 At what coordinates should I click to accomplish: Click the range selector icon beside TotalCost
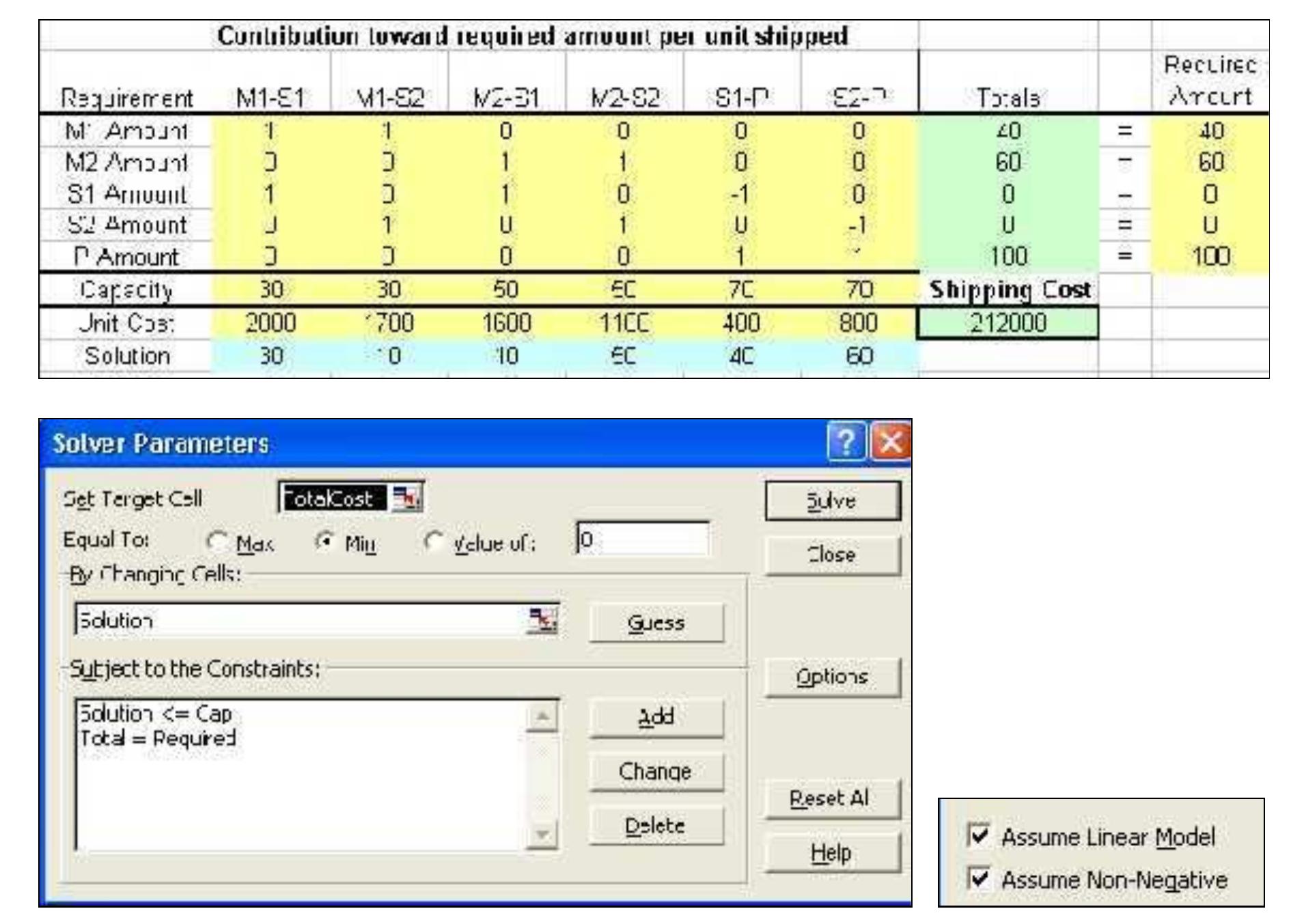tap(408, 498)
